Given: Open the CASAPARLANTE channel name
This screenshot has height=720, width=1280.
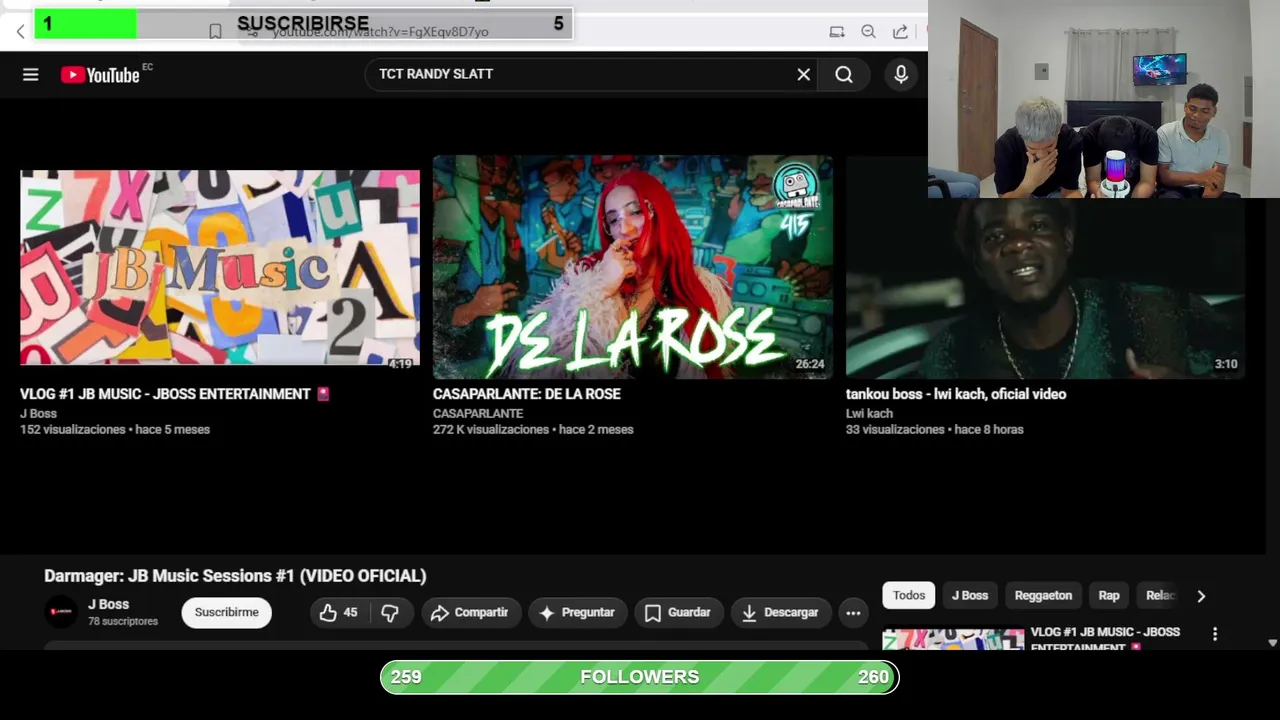Looking at the screenshot, I should click(478, 413).
